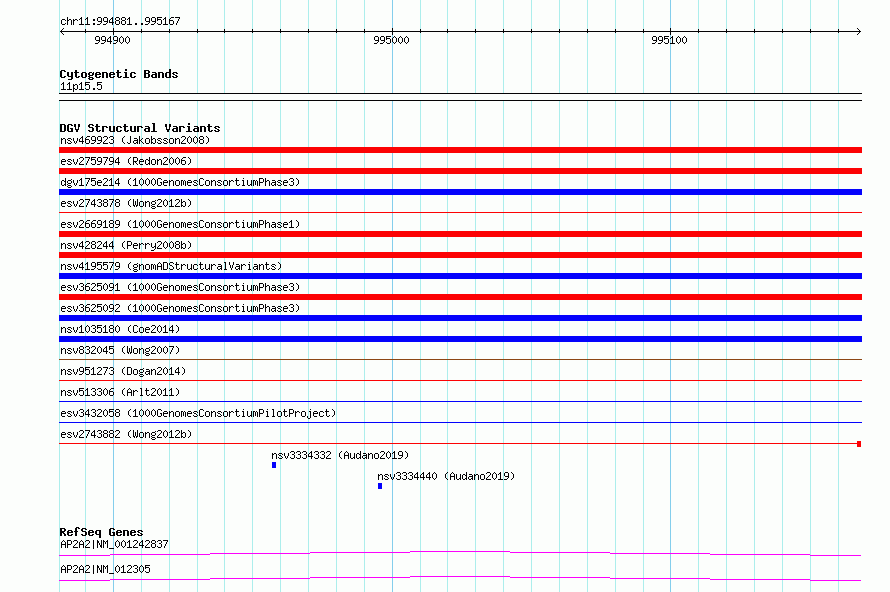Click the red bar of nsv469923 track
The height and width of the screenshot is (592, 890).
(x=460, y=150)
